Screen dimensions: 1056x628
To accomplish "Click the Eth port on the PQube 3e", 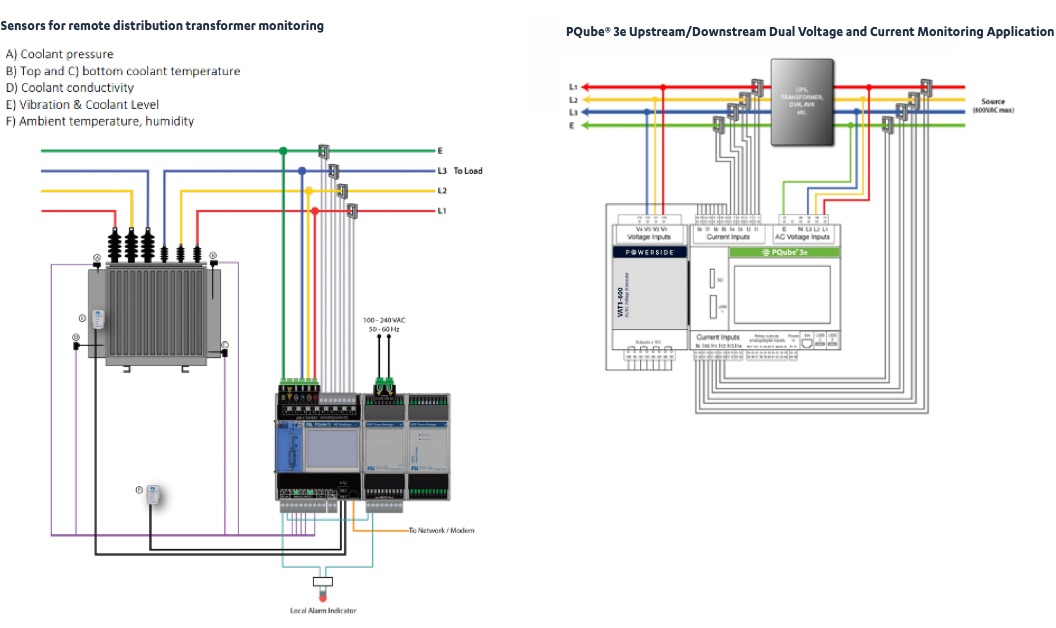I will click(806, 343).
